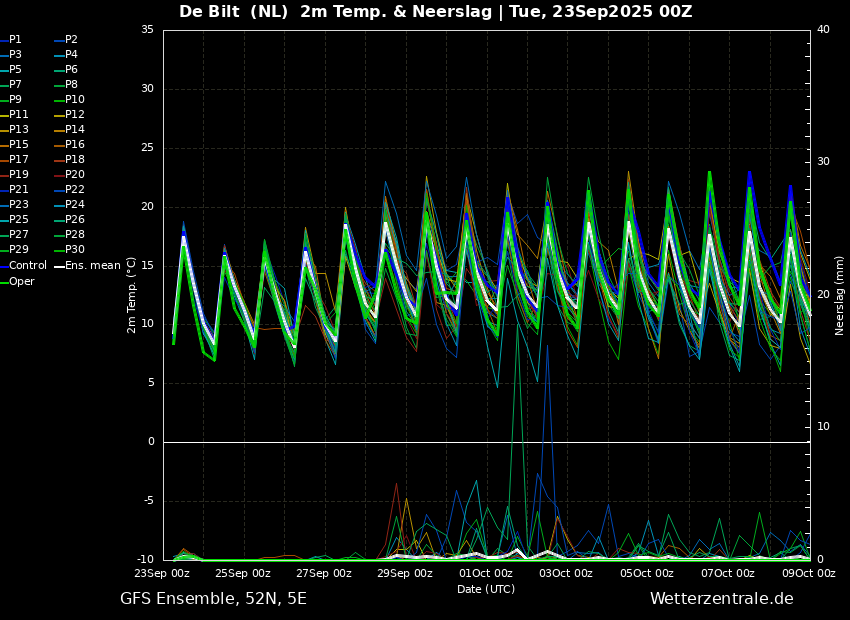Click the Control run legend label
The width and height of the screenshot is (850, 620).
pos(28,266)
